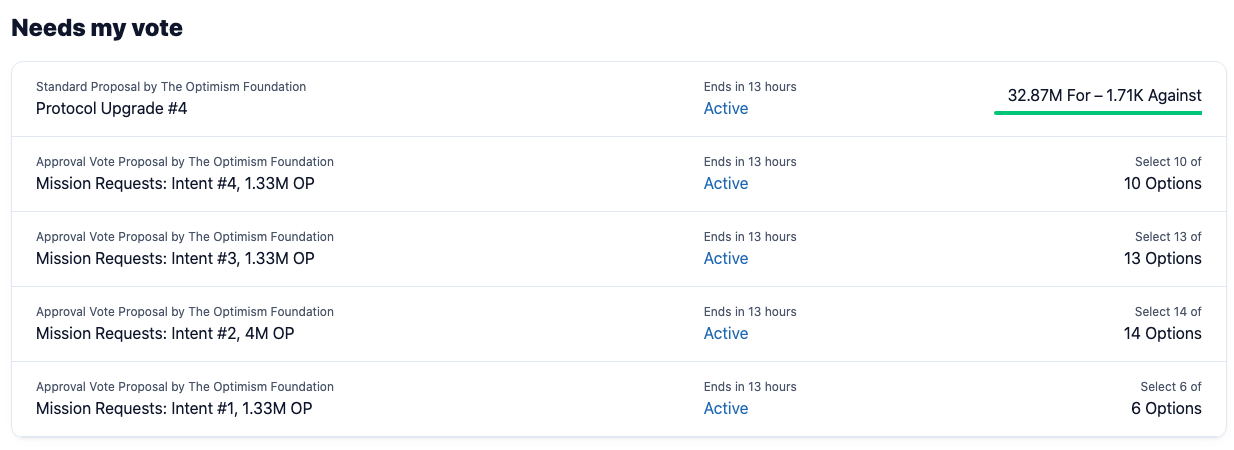1234x450 pixels.
Task: Click Active status of Intent #1 row
Action: point(726,408)
